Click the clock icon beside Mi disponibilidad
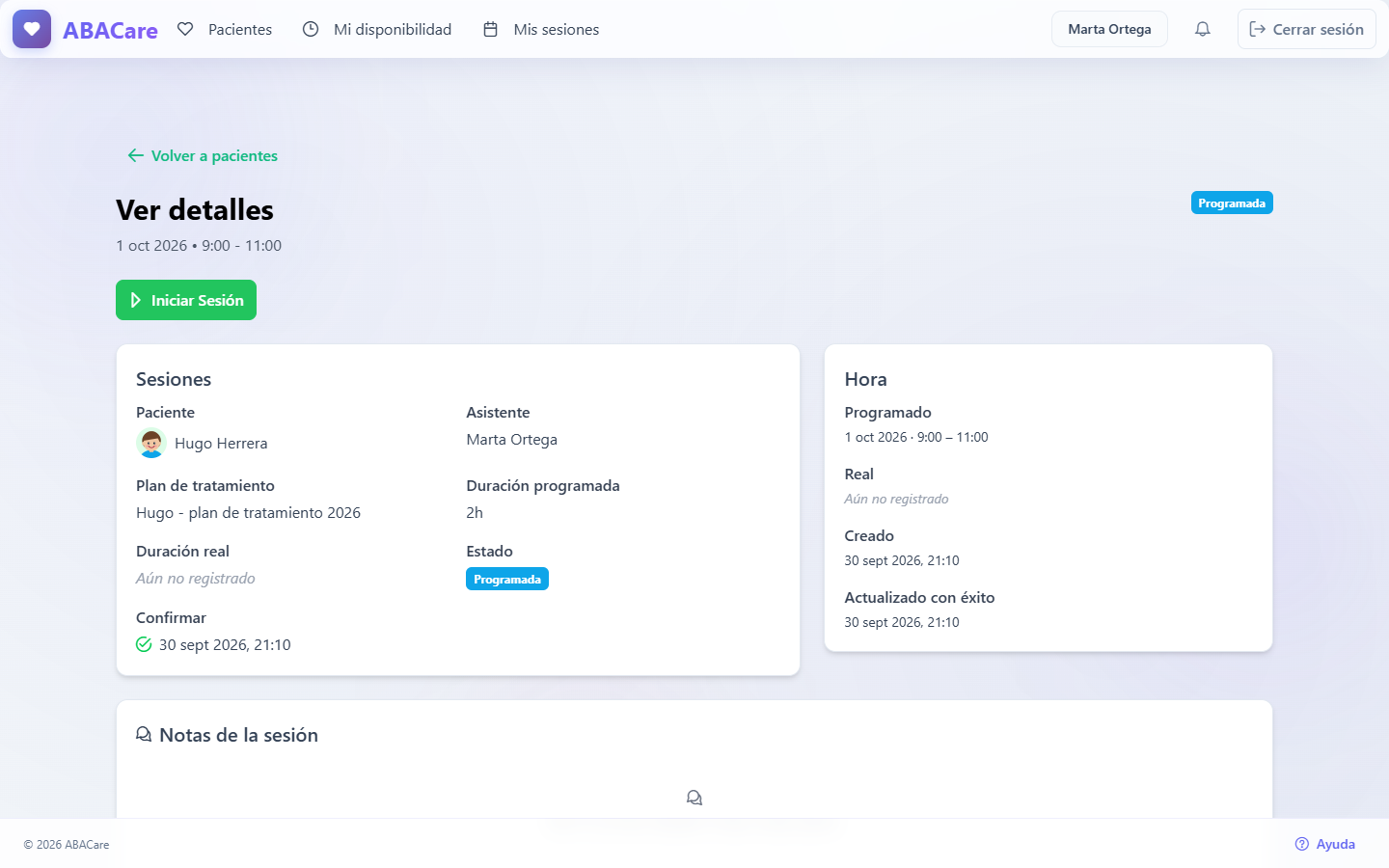 (x=311, y=29)
